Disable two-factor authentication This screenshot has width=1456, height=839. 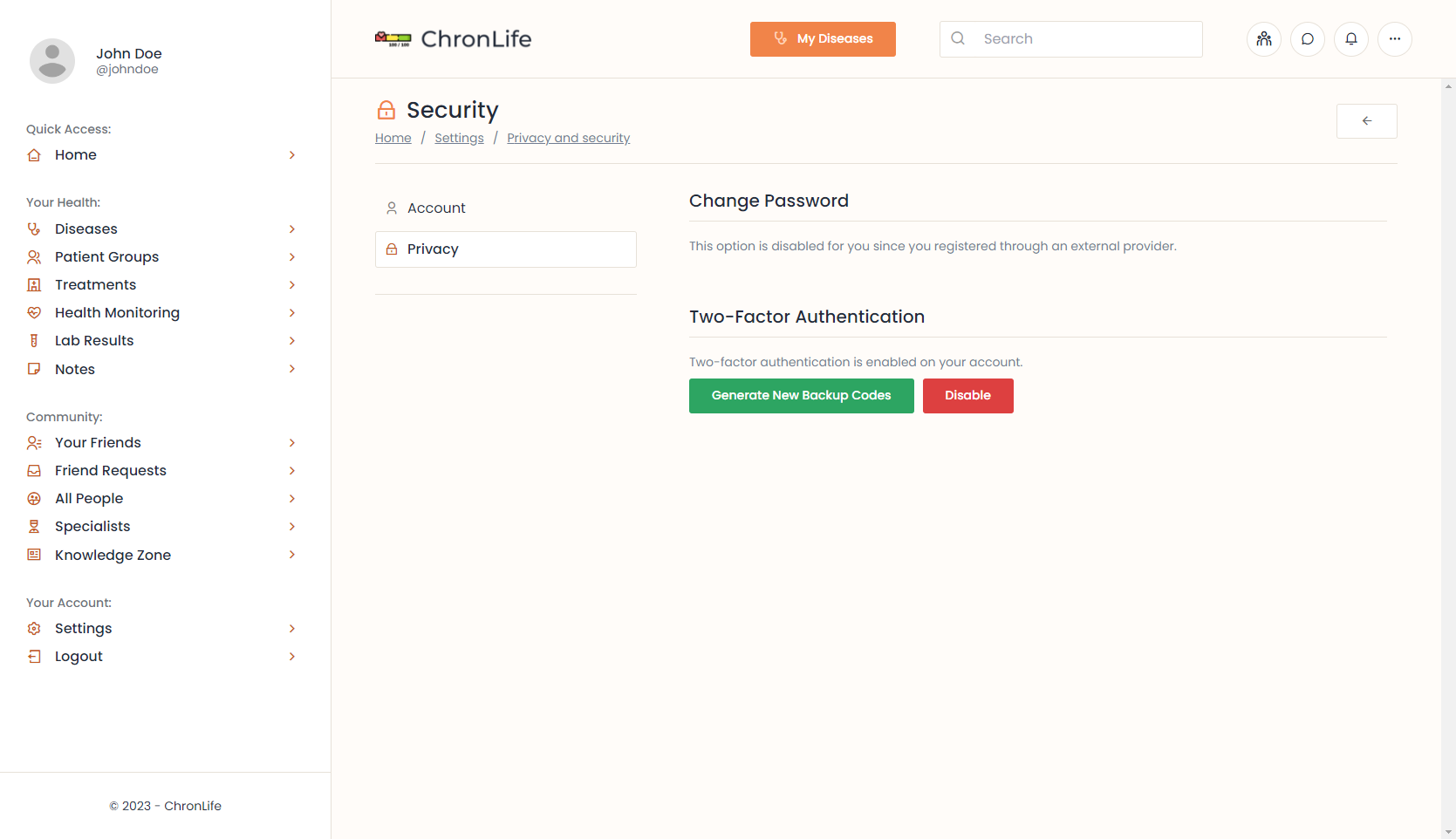pyautogui.click(x=968, y=396)
